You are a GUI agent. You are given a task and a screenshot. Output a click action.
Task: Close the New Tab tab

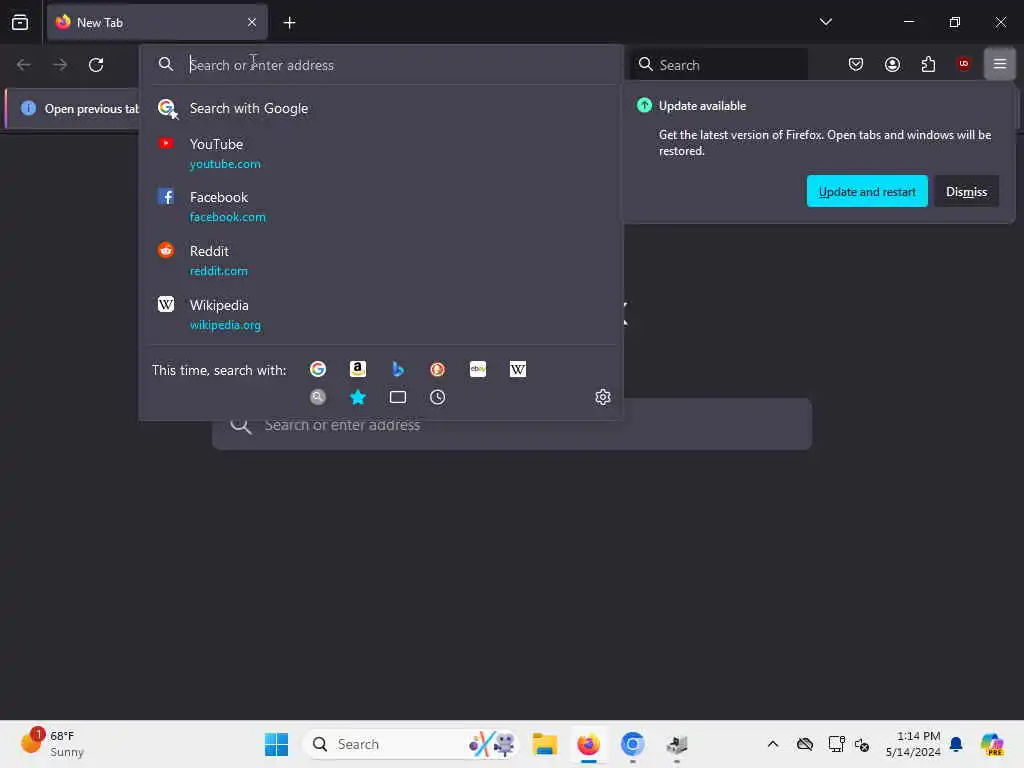click(x=251, y=22)
